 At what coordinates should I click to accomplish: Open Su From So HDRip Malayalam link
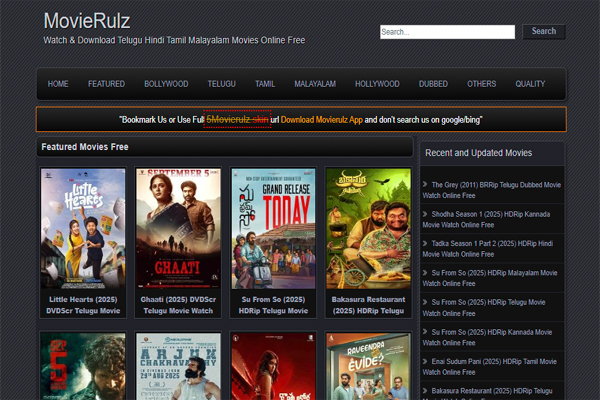[490, 278]
